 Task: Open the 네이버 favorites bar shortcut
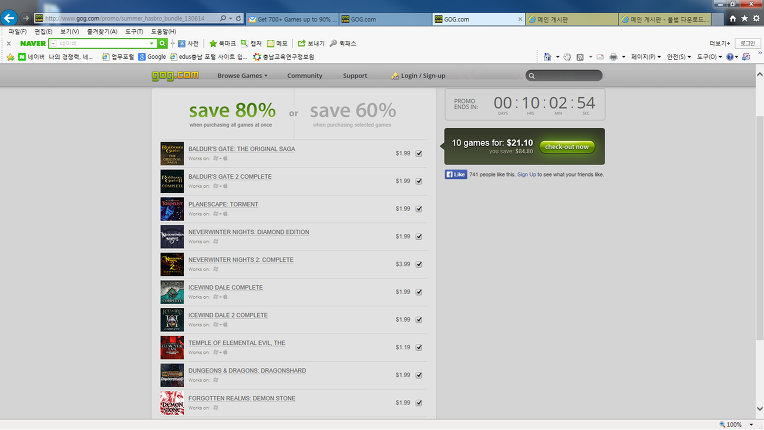coord(31,57)
